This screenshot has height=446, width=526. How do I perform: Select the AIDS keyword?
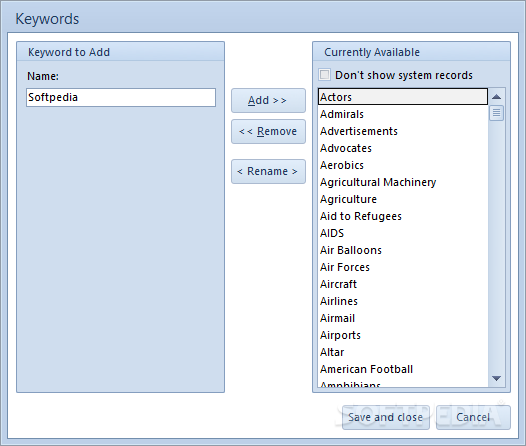[403, 233]
